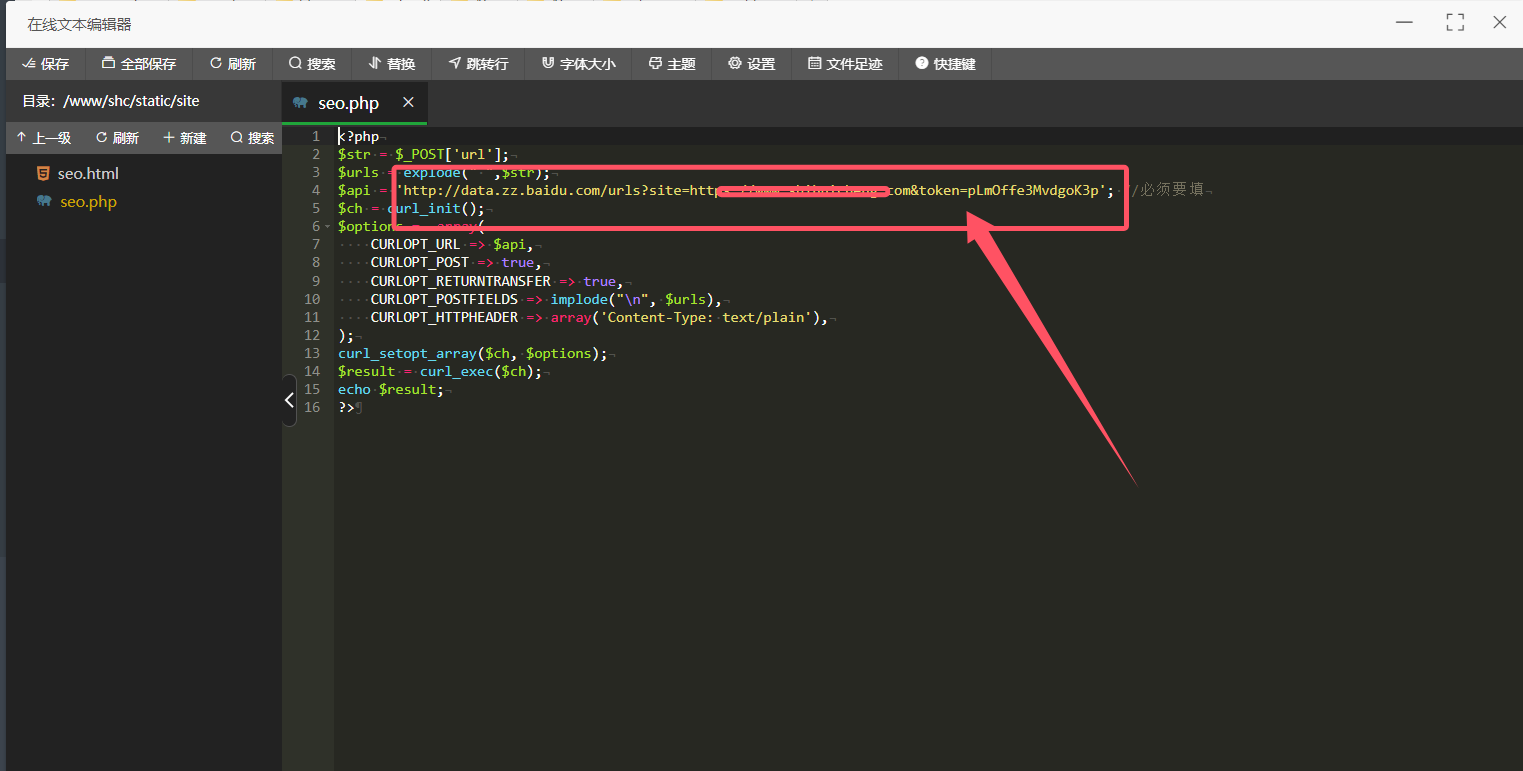This screenshot has width=1523, height=771.
Task: Search files in sidebar (搜索)
Action: [252, 138]
